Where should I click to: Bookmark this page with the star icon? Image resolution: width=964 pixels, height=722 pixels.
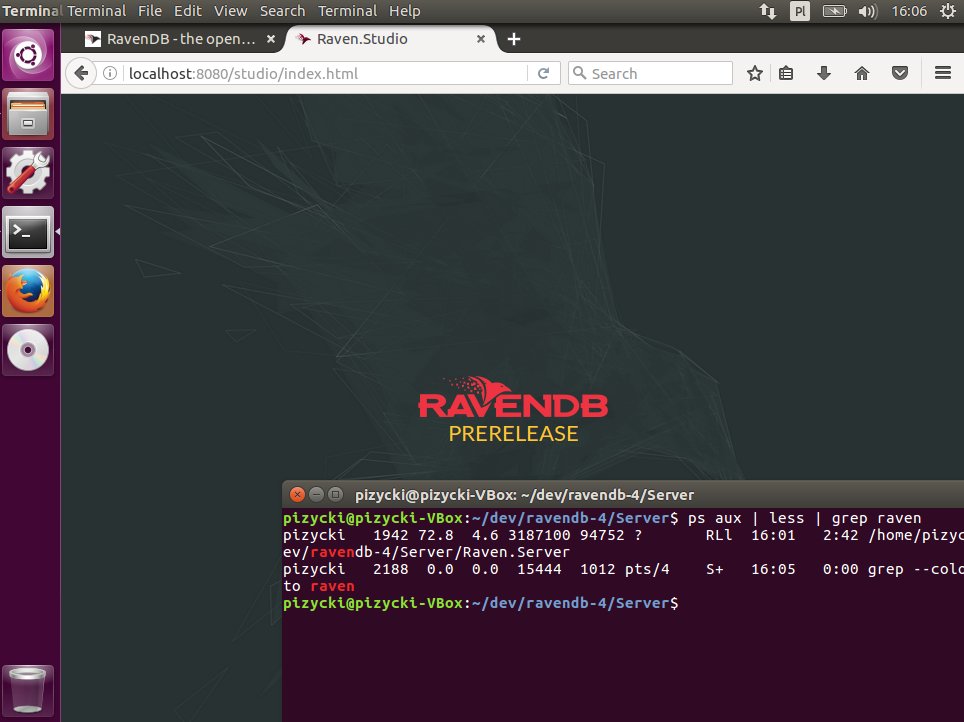tap(754, 74)
